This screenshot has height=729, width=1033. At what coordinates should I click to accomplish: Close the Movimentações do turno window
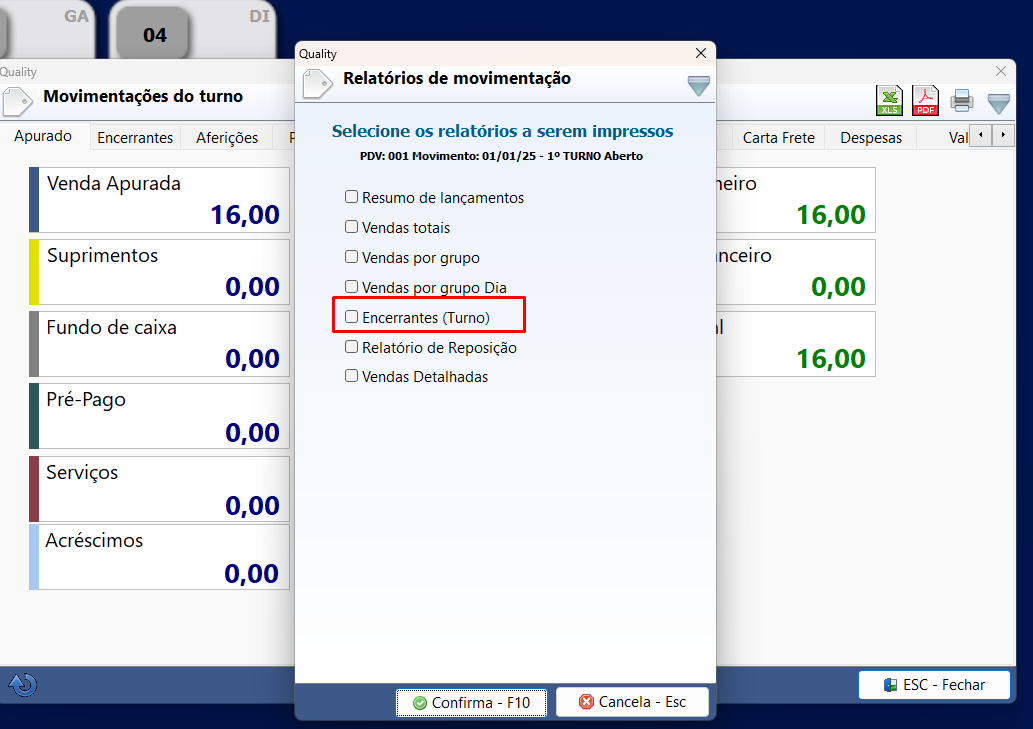click(1001, 71)
